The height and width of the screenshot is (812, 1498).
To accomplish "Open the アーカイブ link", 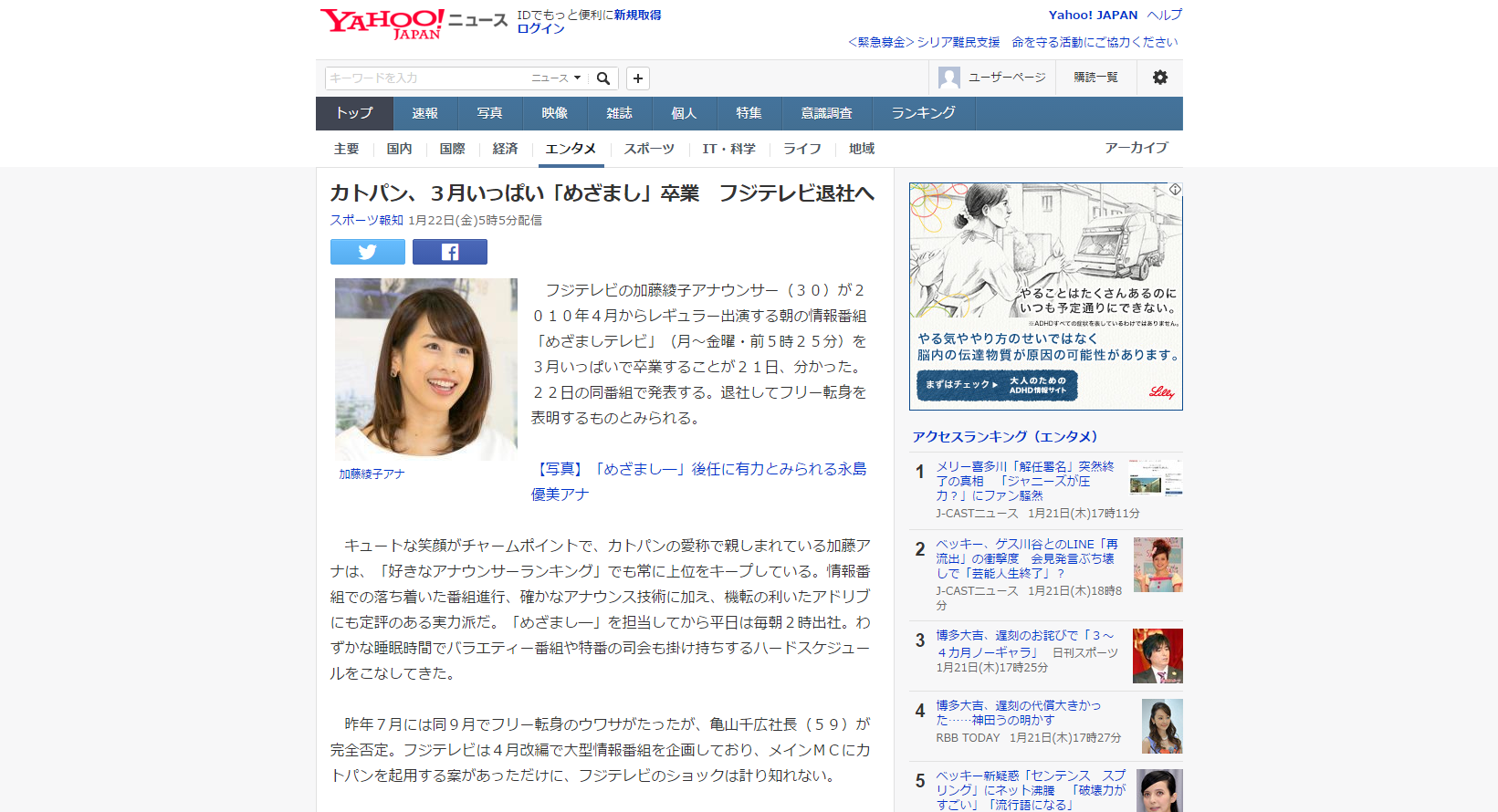I will pyautogui.click(x=1137, y=148).
